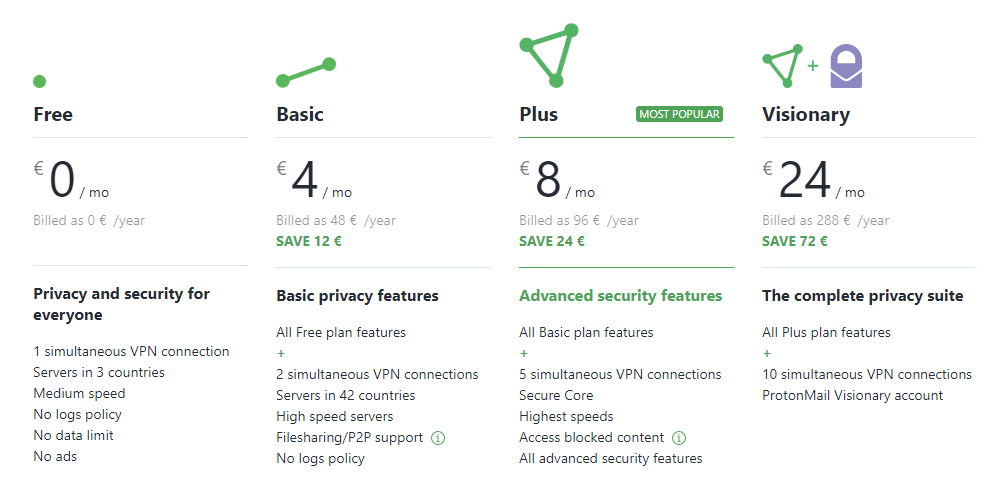Click the Free plan single dot icon

(x=39, y=82)
